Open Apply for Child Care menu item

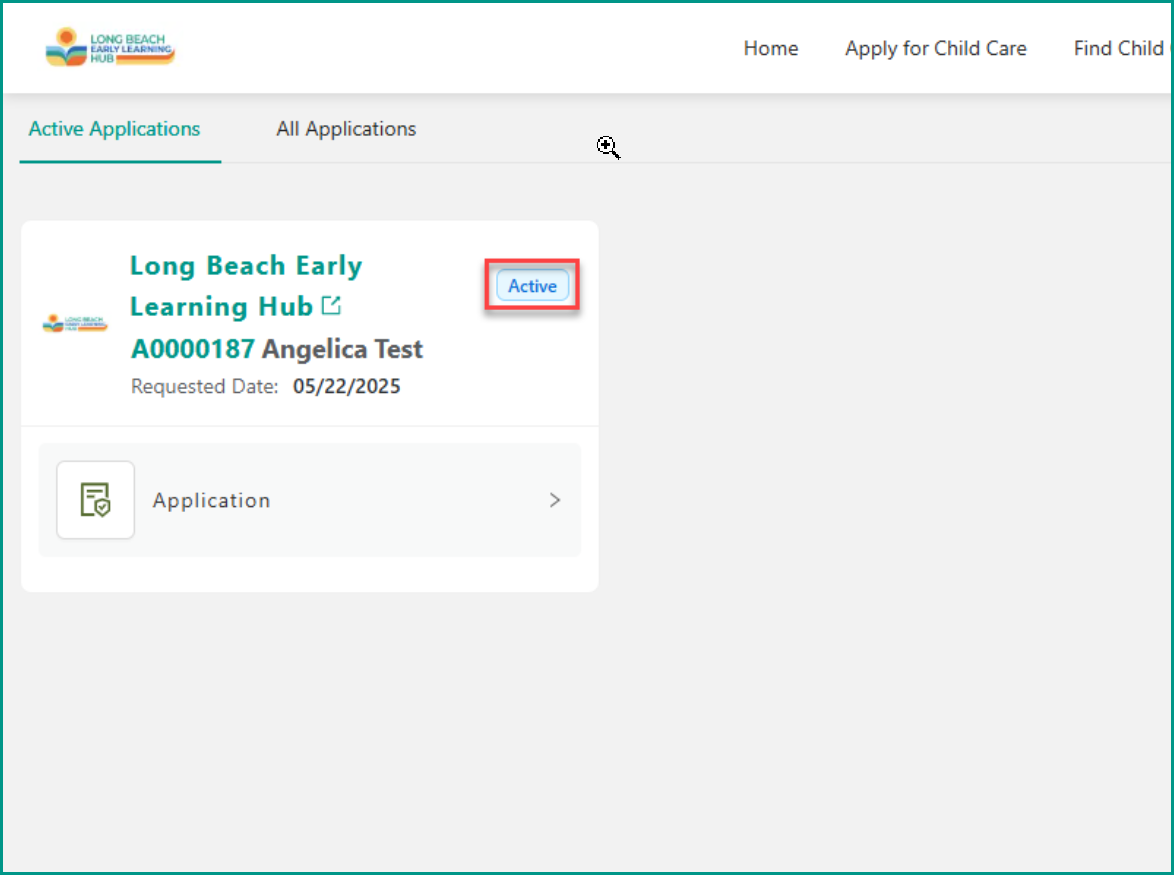[x=936, y=49]
